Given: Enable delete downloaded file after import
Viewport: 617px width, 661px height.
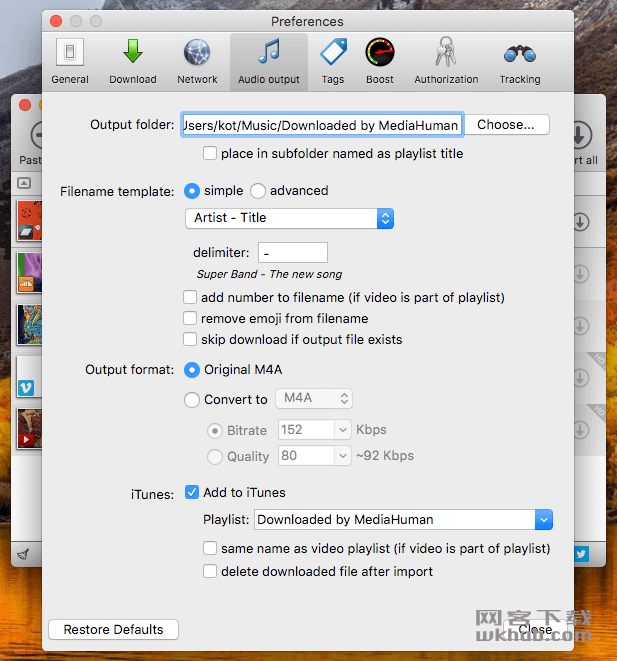Looking at the screenshot, I should point(210,571).
